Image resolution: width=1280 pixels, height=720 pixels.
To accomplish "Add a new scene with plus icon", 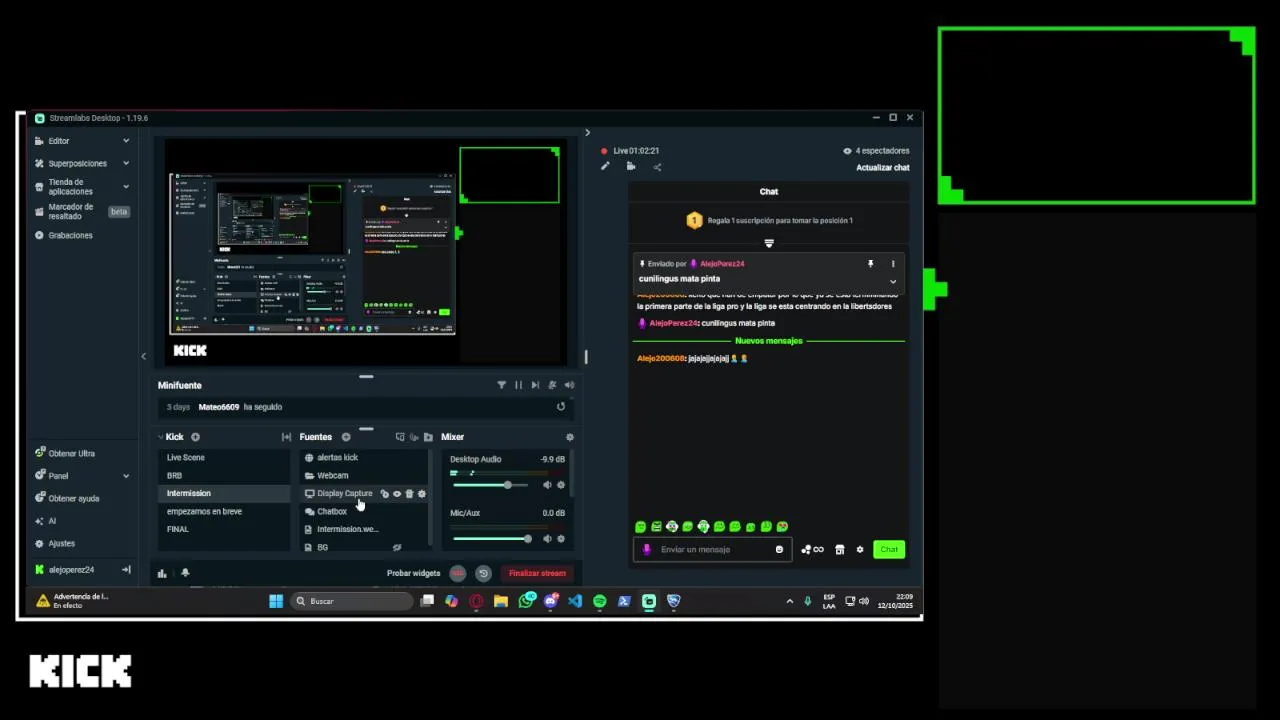I will [195, 437].
